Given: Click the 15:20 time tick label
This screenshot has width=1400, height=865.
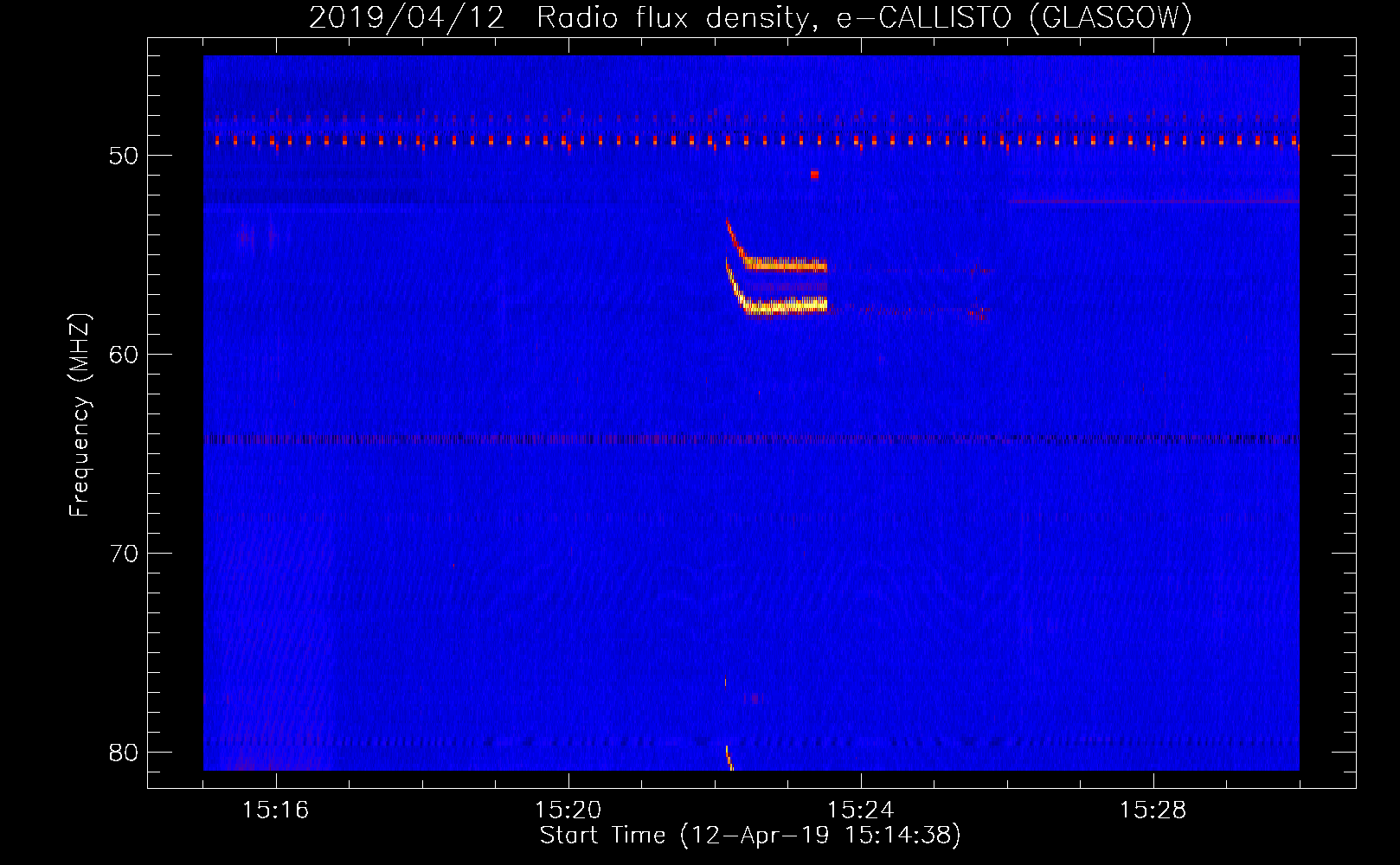Looking at the screenshot, I should [568, 811].
